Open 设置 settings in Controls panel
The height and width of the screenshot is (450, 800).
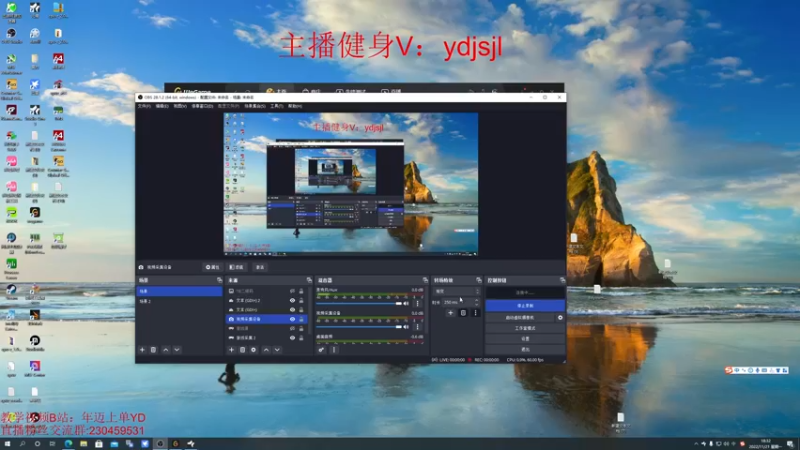tap(525, 339)
